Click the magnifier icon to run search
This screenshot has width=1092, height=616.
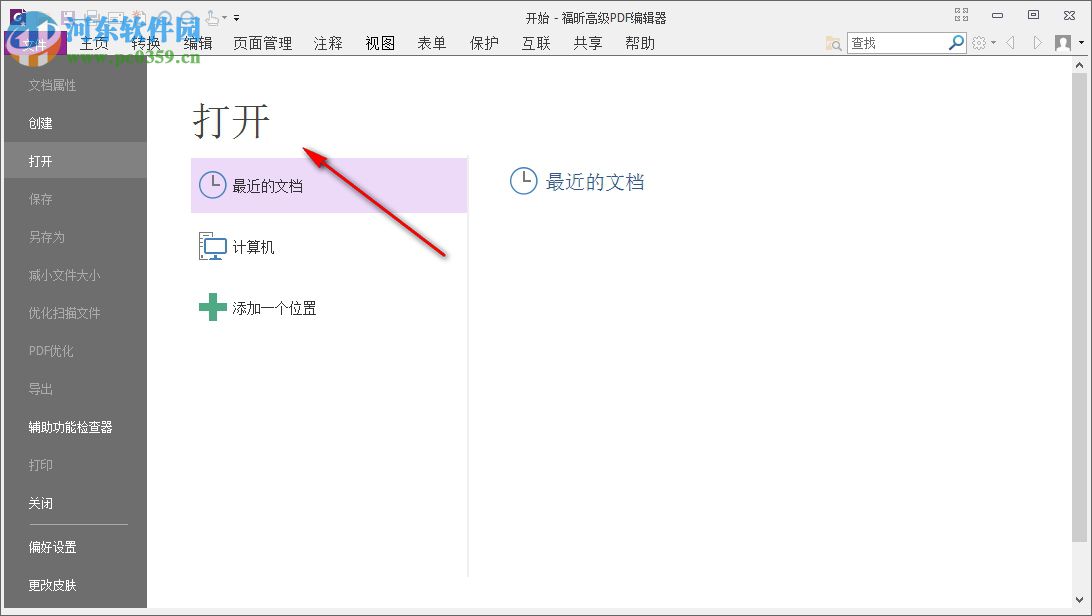(x=956, y=42)
